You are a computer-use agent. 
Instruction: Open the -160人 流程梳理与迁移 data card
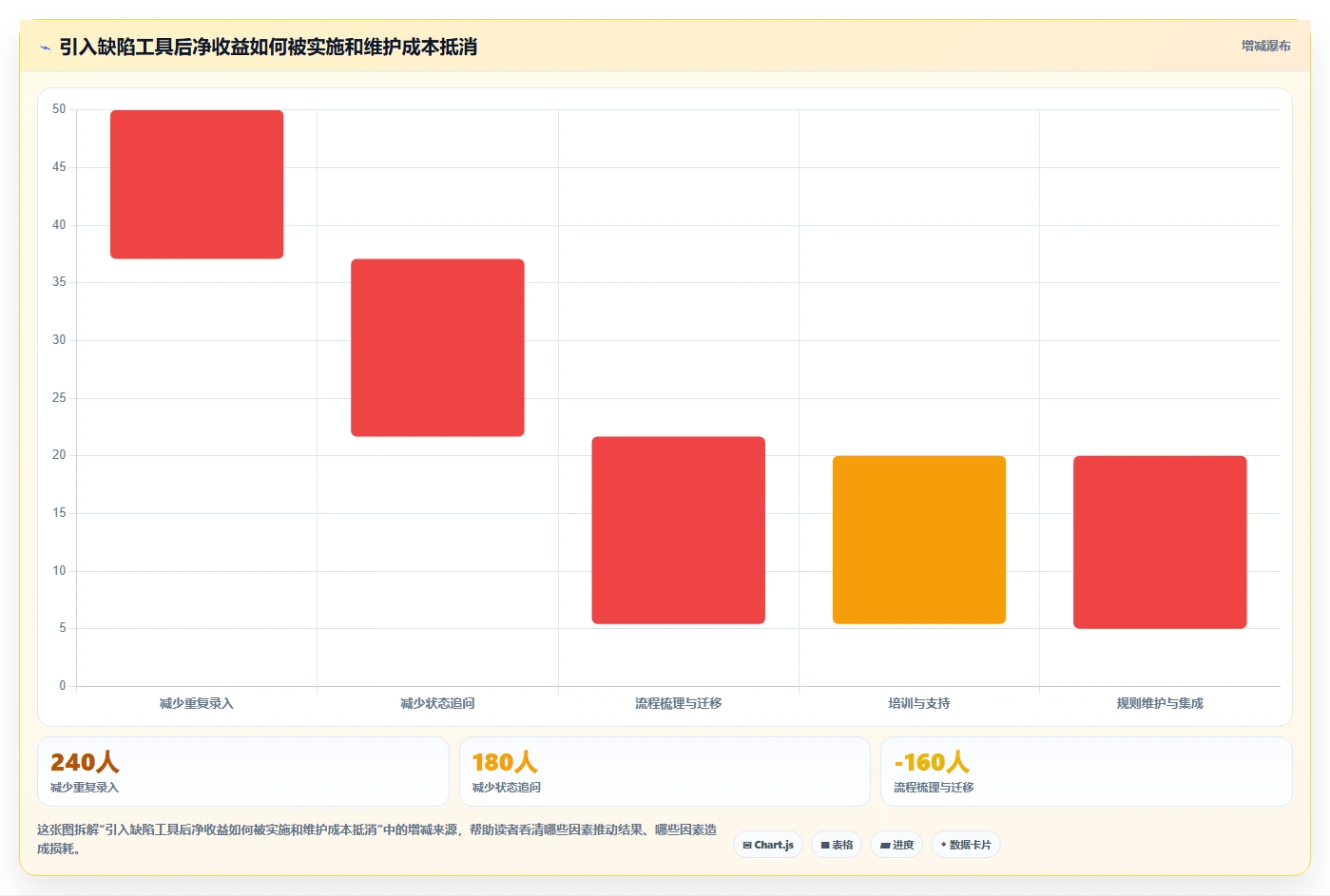pos(1086,772)
